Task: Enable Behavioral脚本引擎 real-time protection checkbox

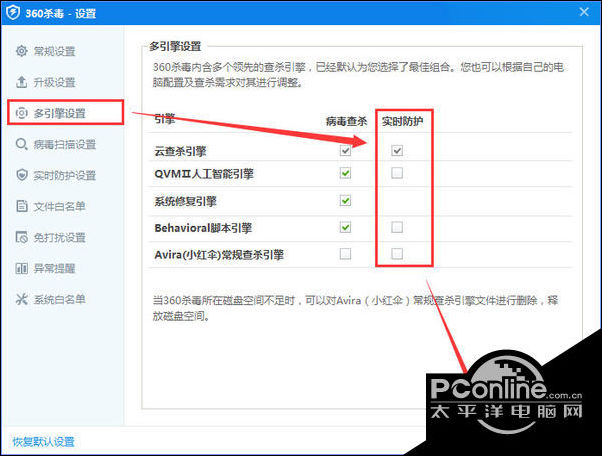Action: 397,227
